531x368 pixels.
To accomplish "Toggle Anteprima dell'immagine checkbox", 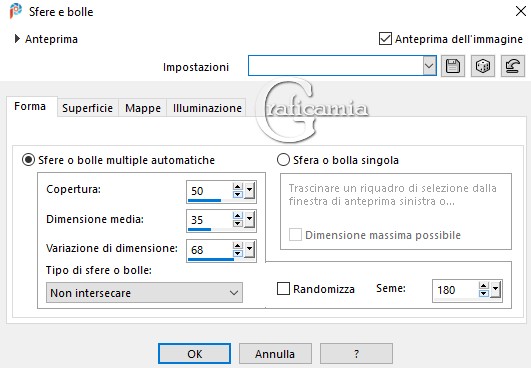I will point(385,39).
